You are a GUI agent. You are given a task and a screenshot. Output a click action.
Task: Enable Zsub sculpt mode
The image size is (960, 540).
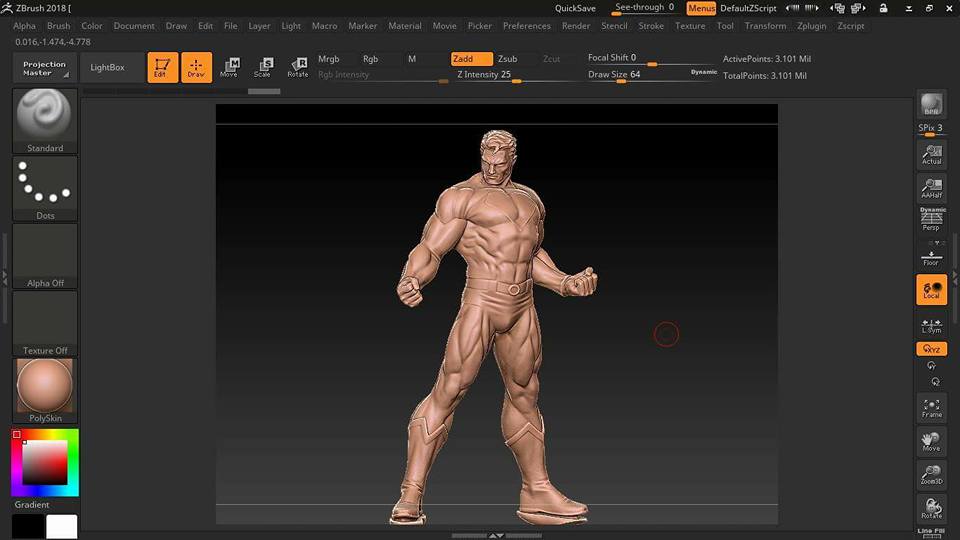point(508,59)
